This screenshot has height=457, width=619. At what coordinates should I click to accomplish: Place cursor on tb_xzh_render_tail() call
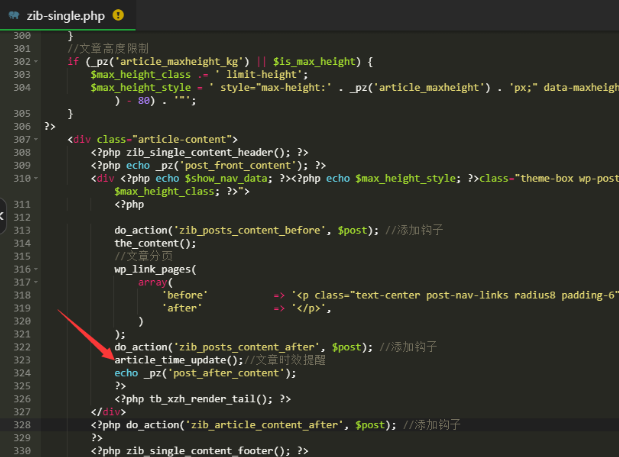pyautogui.click(x=190, y=399)
